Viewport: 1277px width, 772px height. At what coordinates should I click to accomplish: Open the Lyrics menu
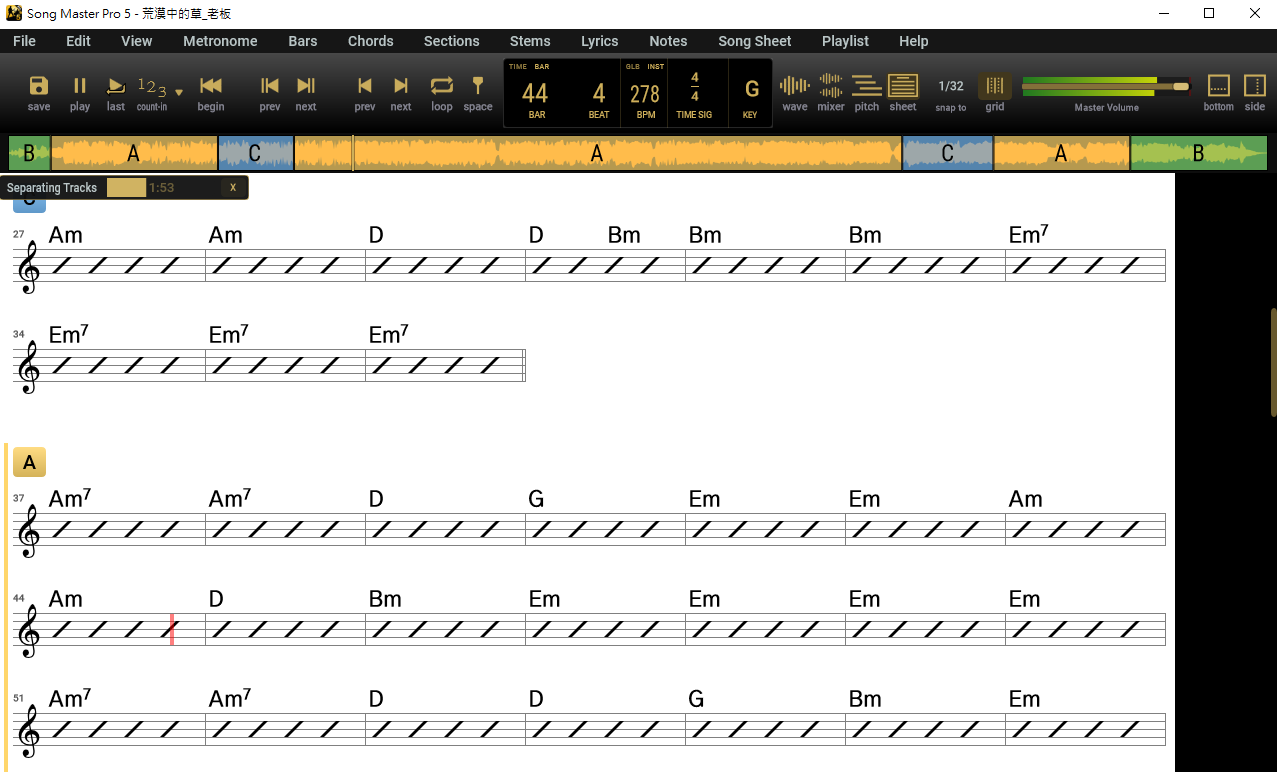coord(600,41)
